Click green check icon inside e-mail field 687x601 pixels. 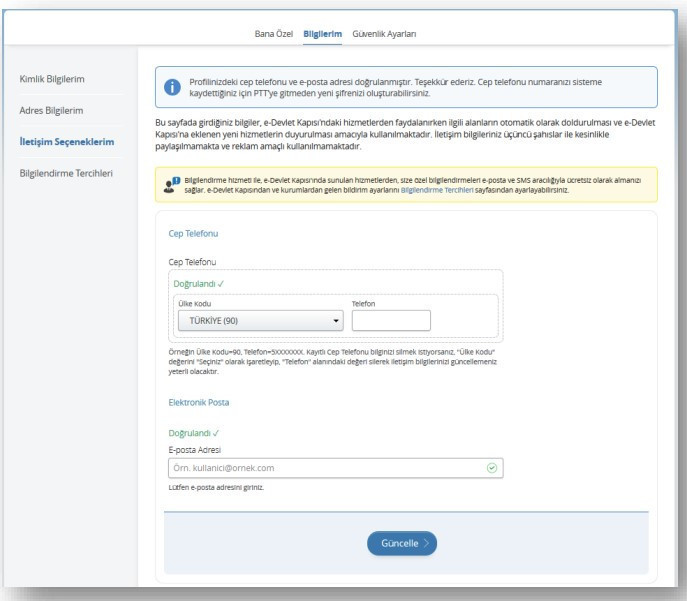pos(491,467)
